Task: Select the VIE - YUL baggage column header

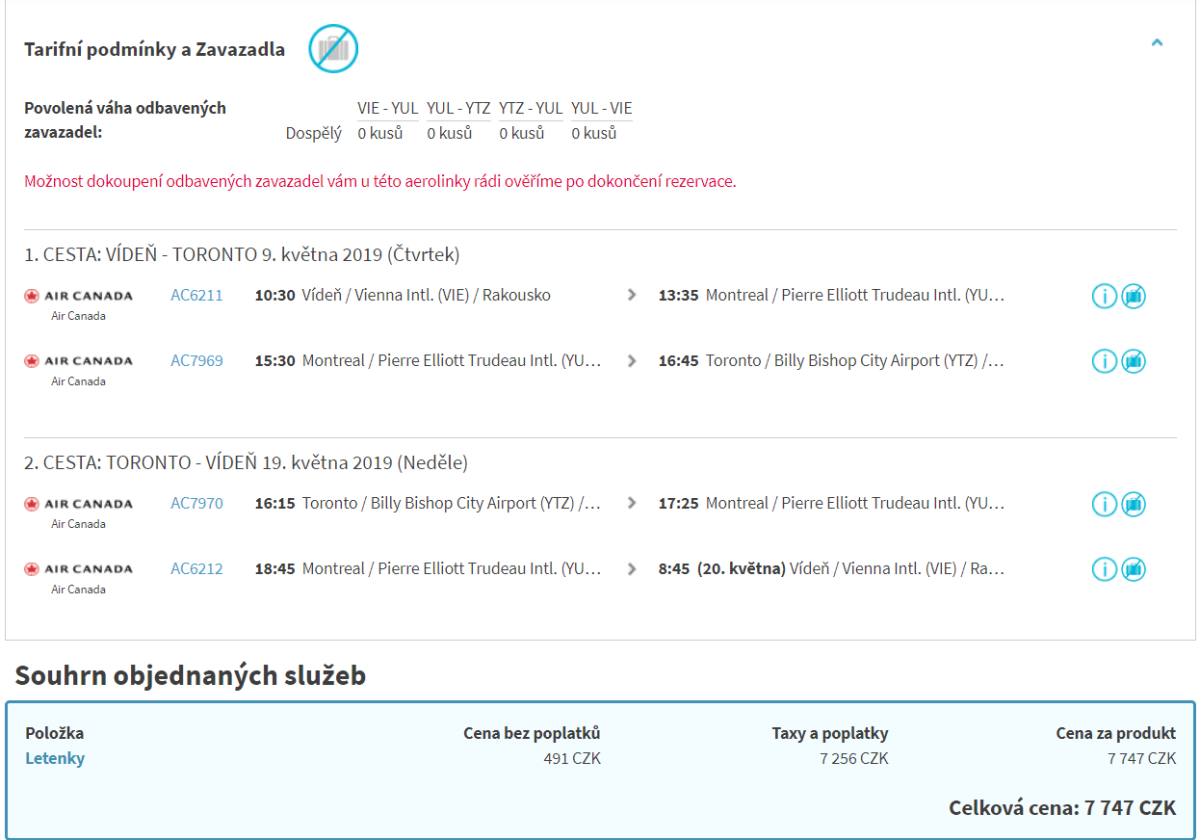Action: click(x=388, y=108)
